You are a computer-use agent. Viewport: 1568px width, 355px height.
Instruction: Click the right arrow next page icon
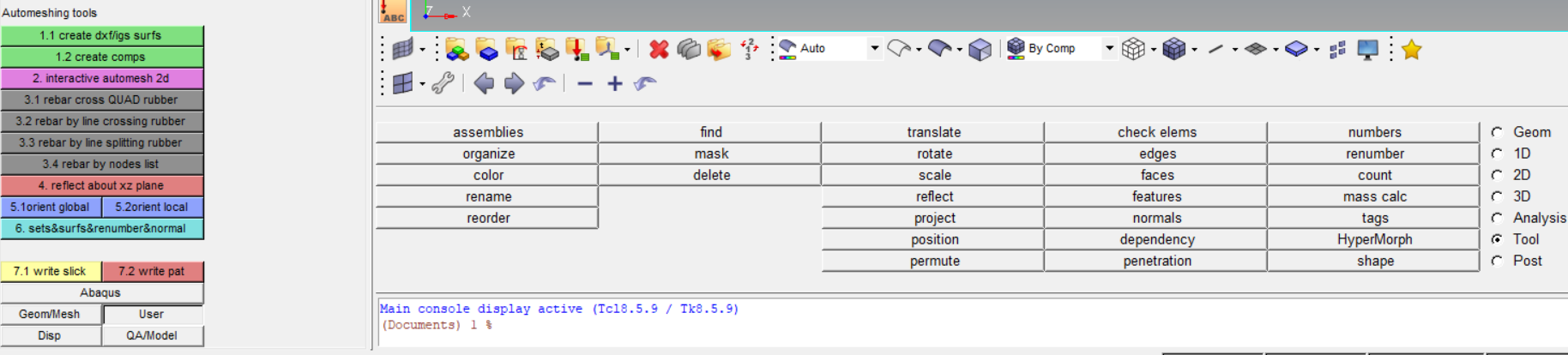click(x=514, y=83)
